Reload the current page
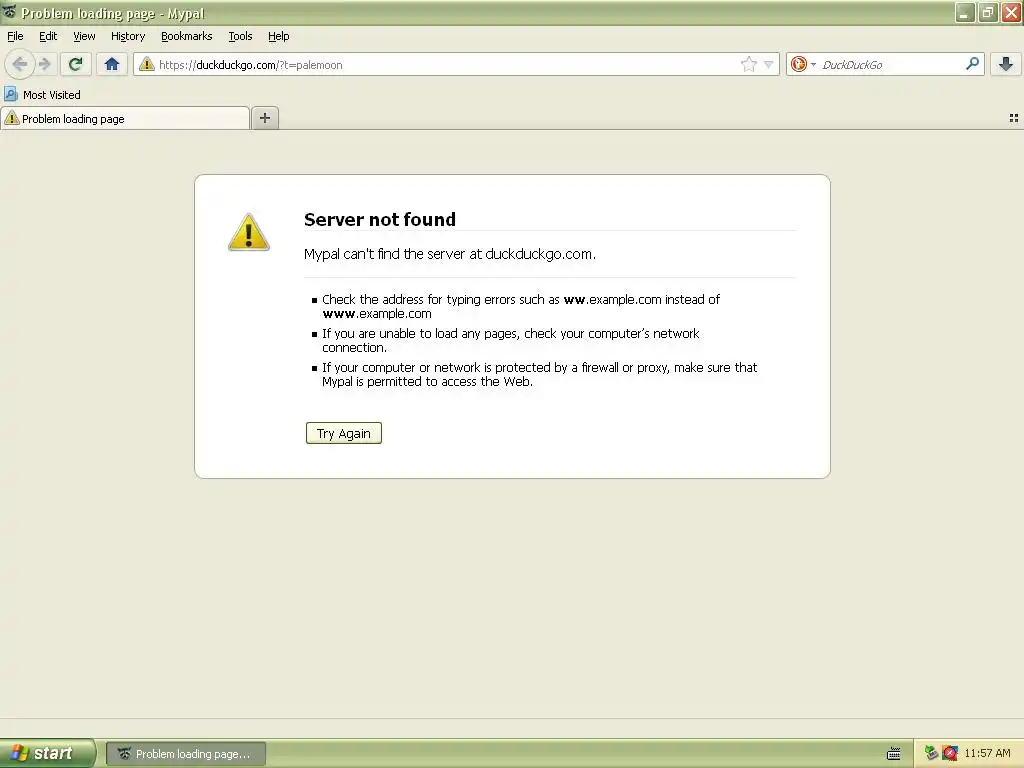 (x=76, y=64)
